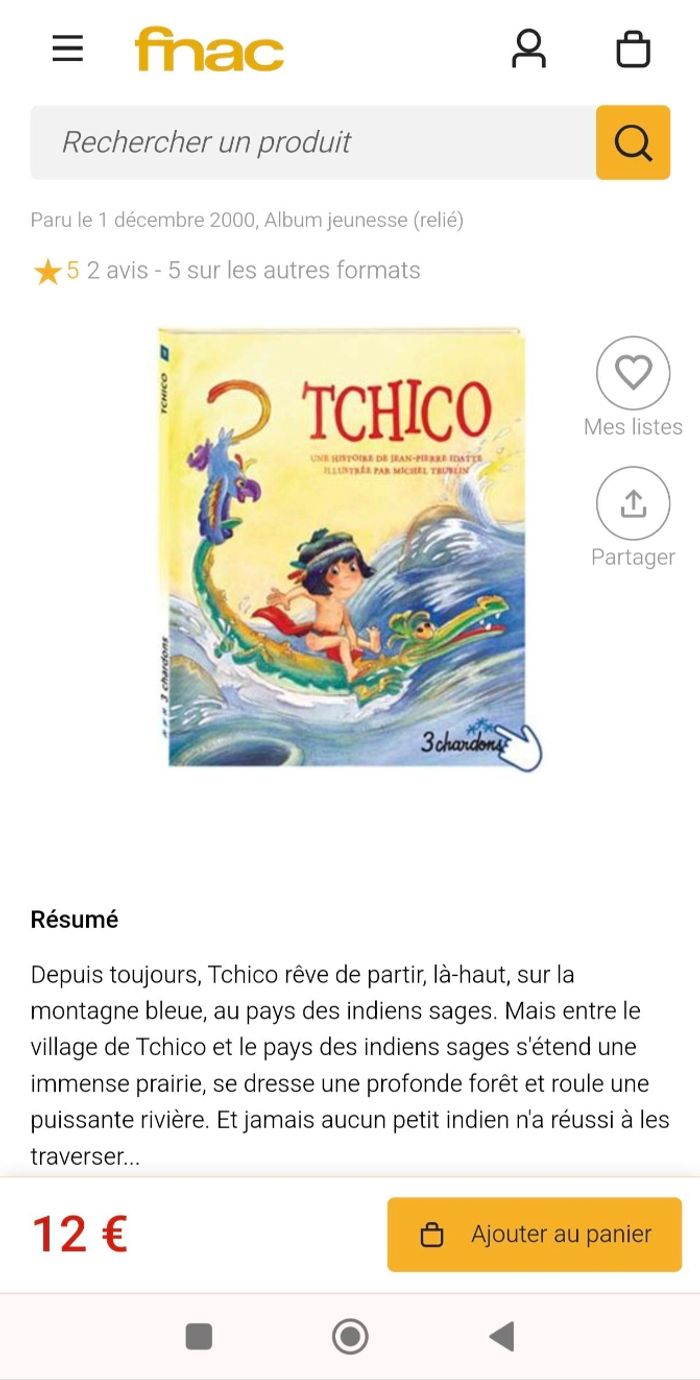Open the user account icon
Image resolution: width=700 pixels, height=1380 pixels.
(x=529, y=48)
